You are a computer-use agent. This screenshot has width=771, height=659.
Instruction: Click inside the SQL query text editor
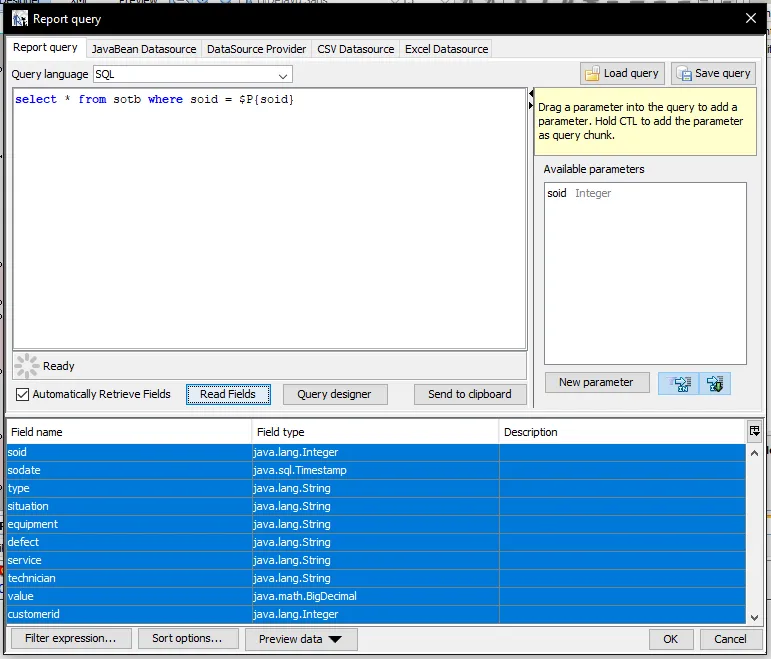coord(270,220)
